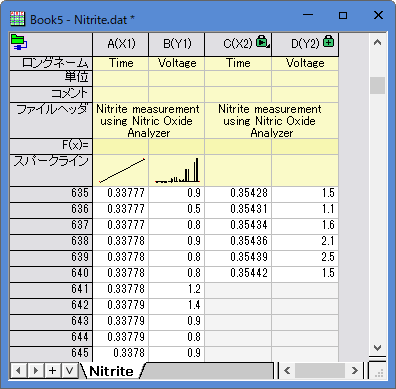Click the file header text under columns C and D
Viewport: 396px width, 389px height.
tap(272, 121)
